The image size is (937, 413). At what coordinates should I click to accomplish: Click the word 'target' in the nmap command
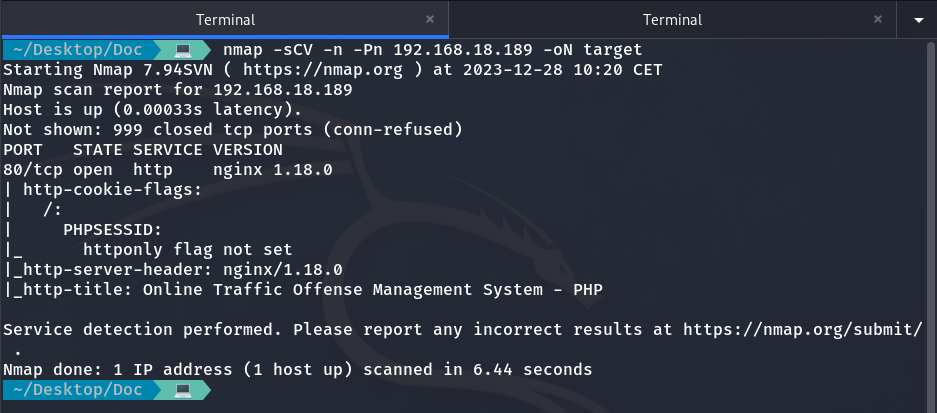610,49
